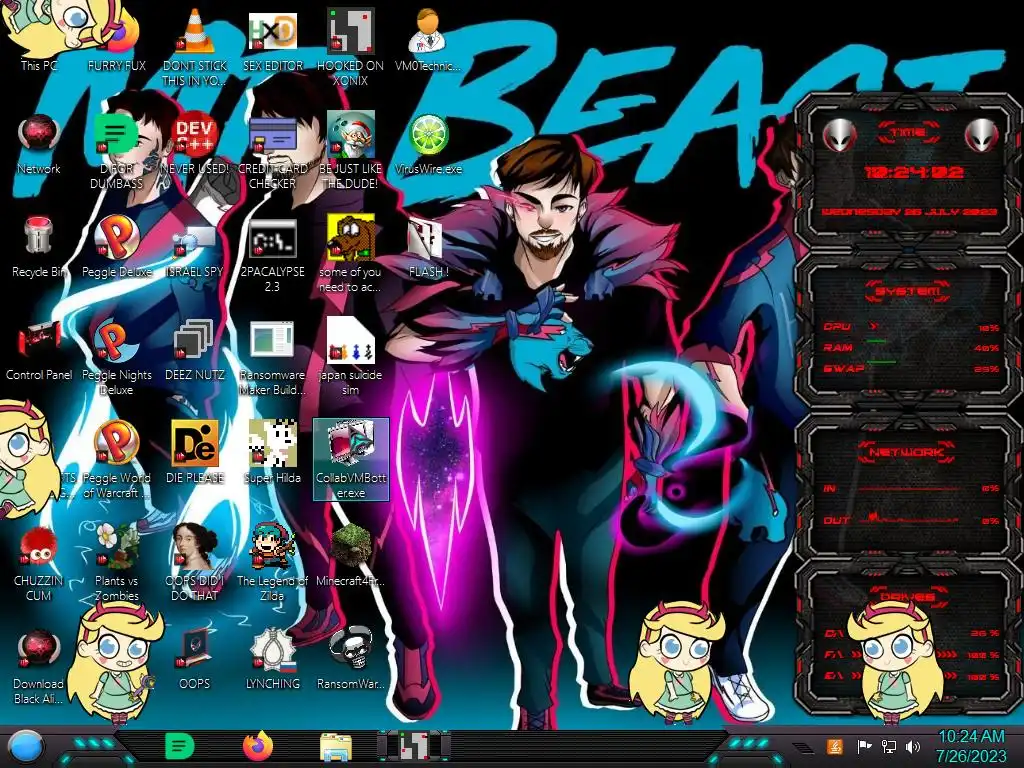Switch to the running Xonix taskbar item

click(414, 746)
